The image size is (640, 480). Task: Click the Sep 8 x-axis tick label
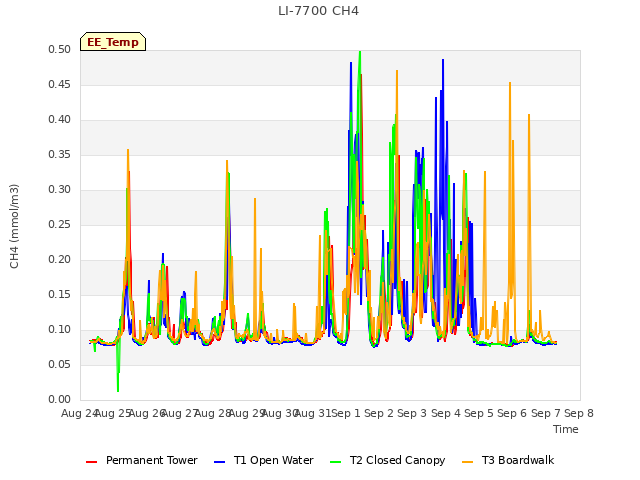579,413
